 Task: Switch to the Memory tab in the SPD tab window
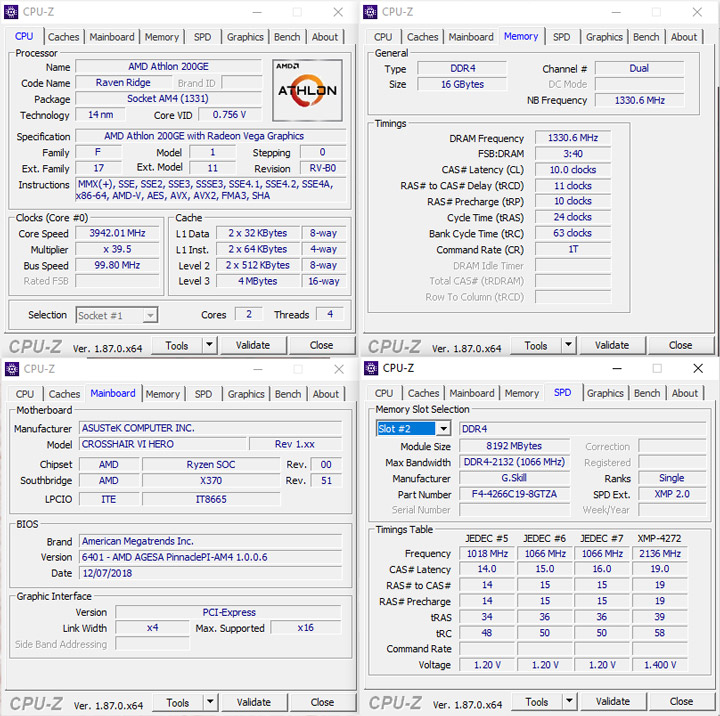click(x=522, y=393)
